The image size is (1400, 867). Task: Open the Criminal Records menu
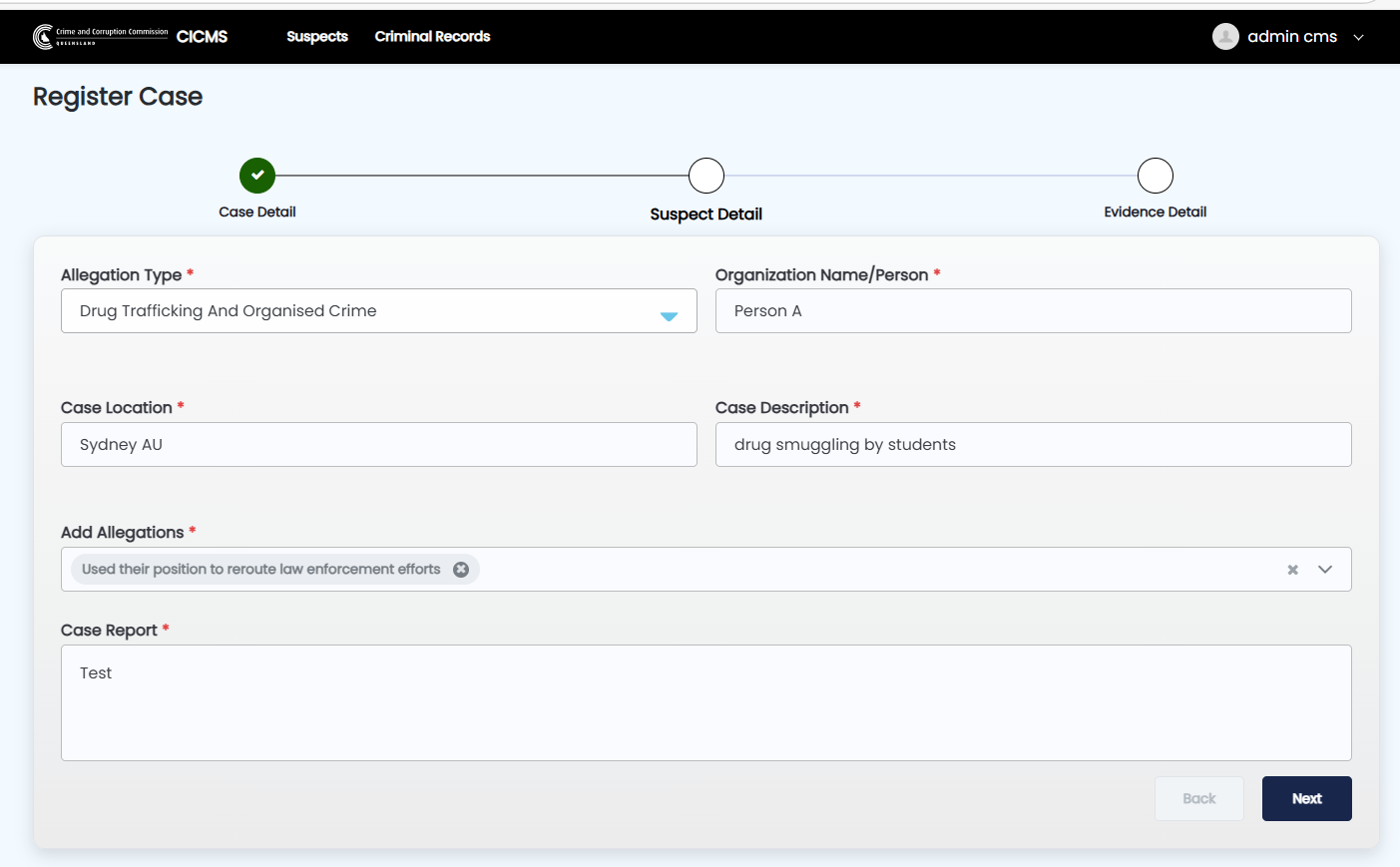point(432,37)
